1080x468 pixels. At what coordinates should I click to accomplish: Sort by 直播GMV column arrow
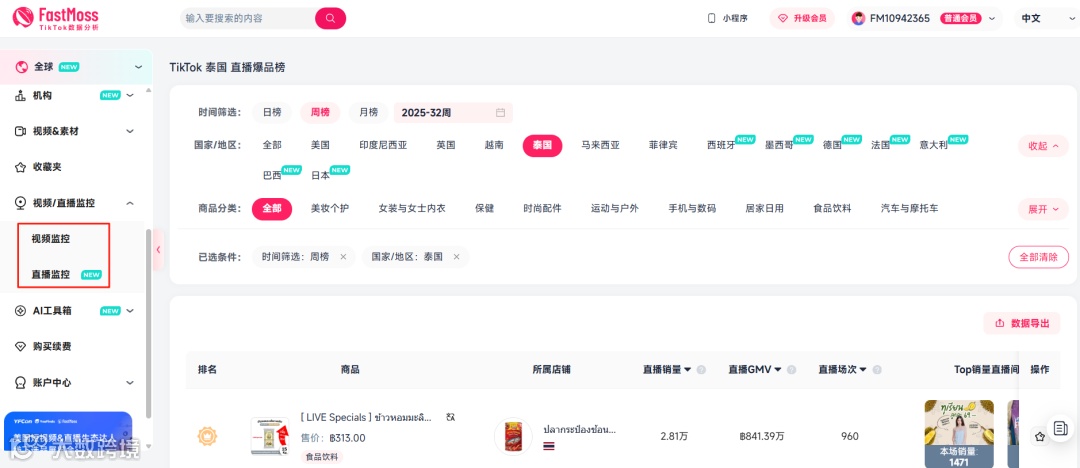pyautogui.click(x=778, y=370)
